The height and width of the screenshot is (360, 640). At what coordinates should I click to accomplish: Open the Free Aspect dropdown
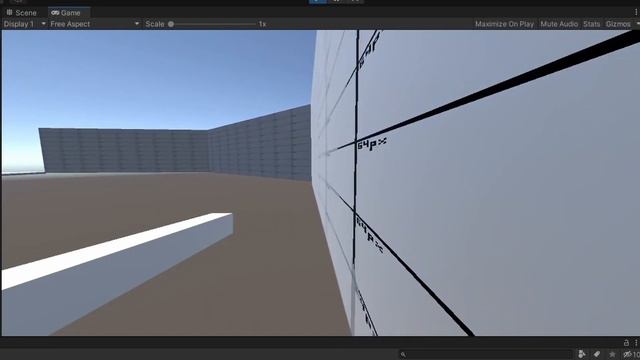[x=94, y=24]
